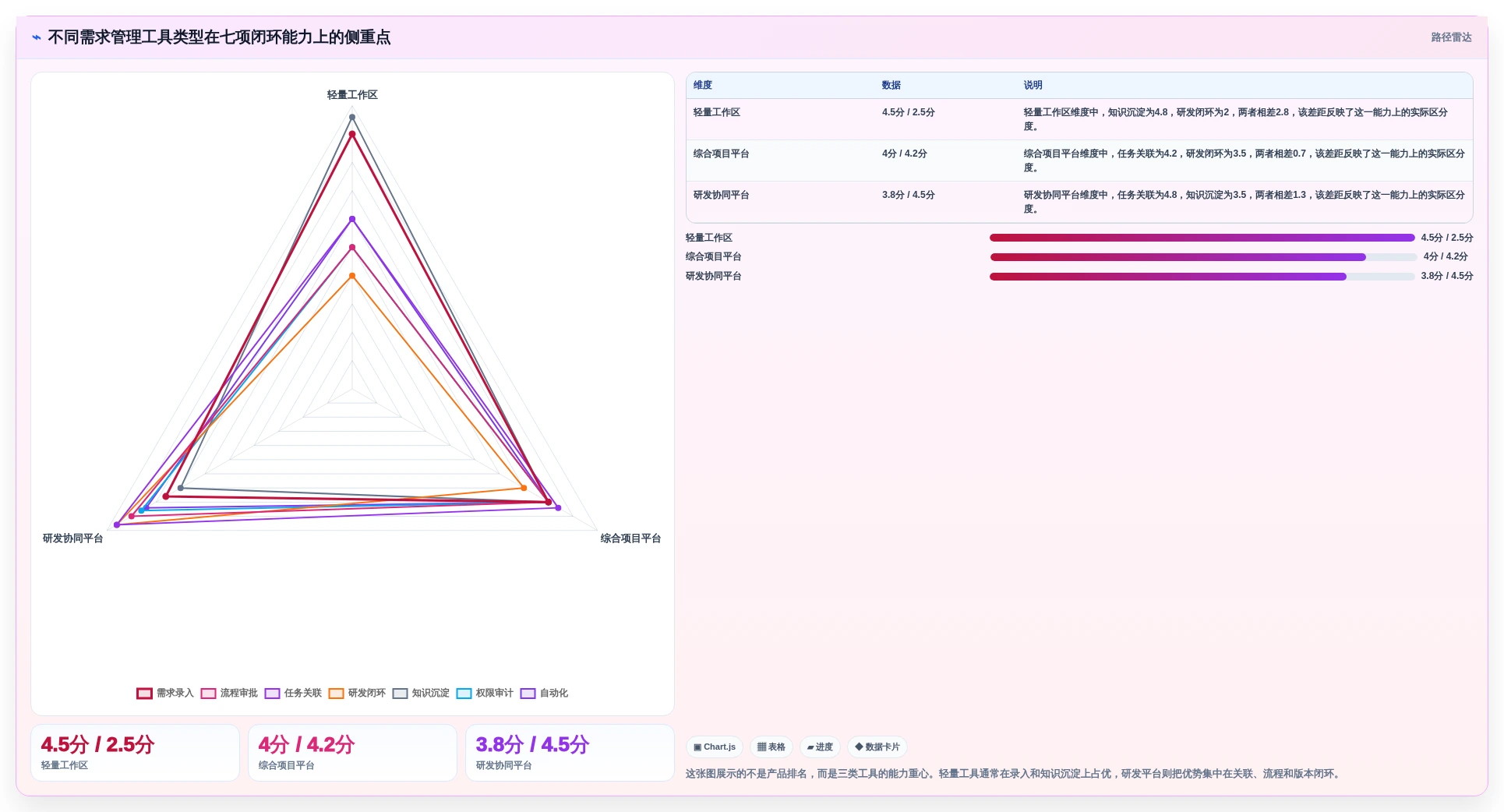Click the 研发协同平台 progress bar
The image size is (1504, 812).
[1202, 277]
